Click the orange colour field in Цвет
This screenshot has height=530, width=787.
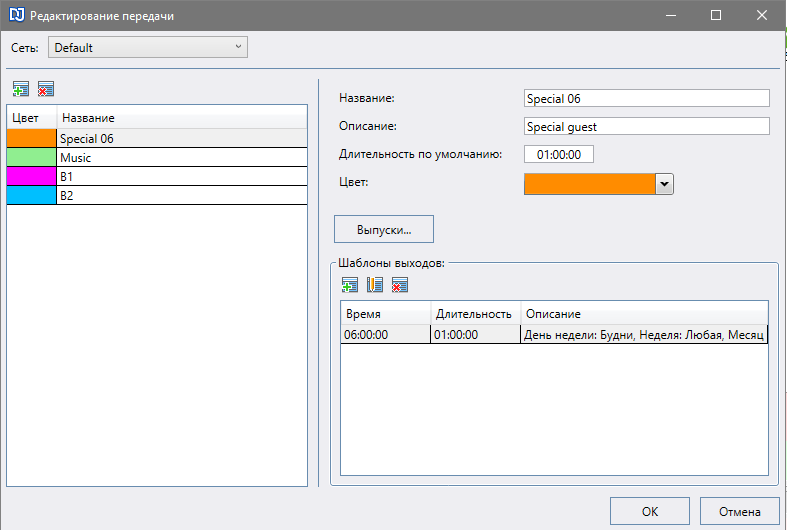[590, 184]
